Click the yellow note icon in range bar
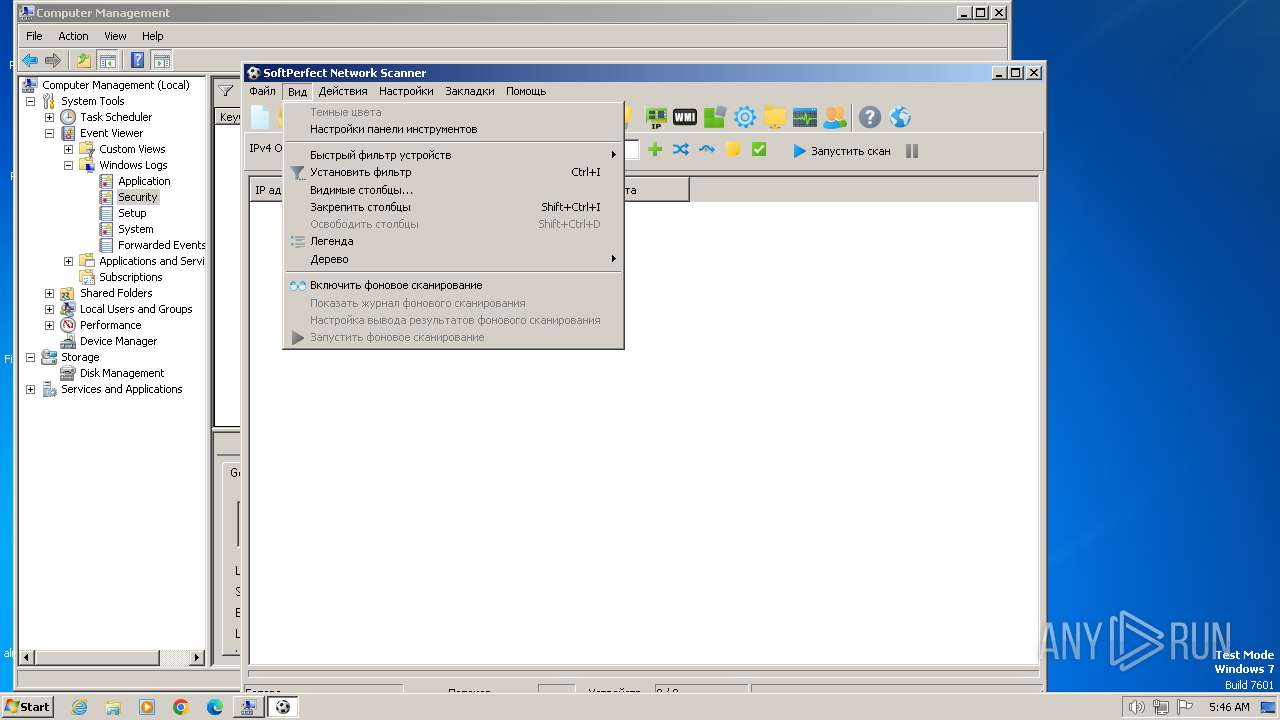This screenshot has width=1280, height=720. click(733, 150)
